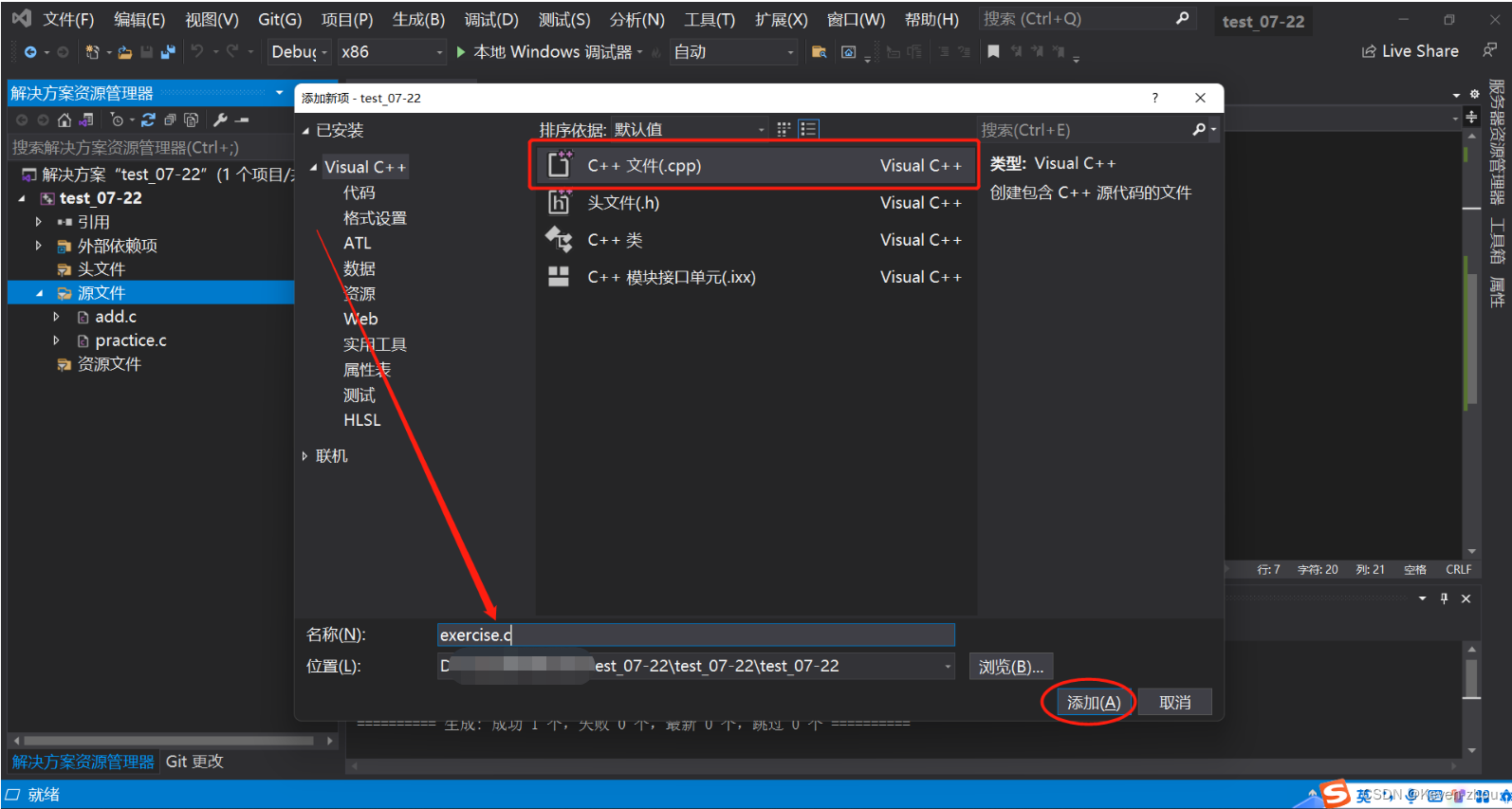Image resolution: width=1512 pixels, height=809 pixels.
Task: Select the C++ 类 template
Action: 756,240
